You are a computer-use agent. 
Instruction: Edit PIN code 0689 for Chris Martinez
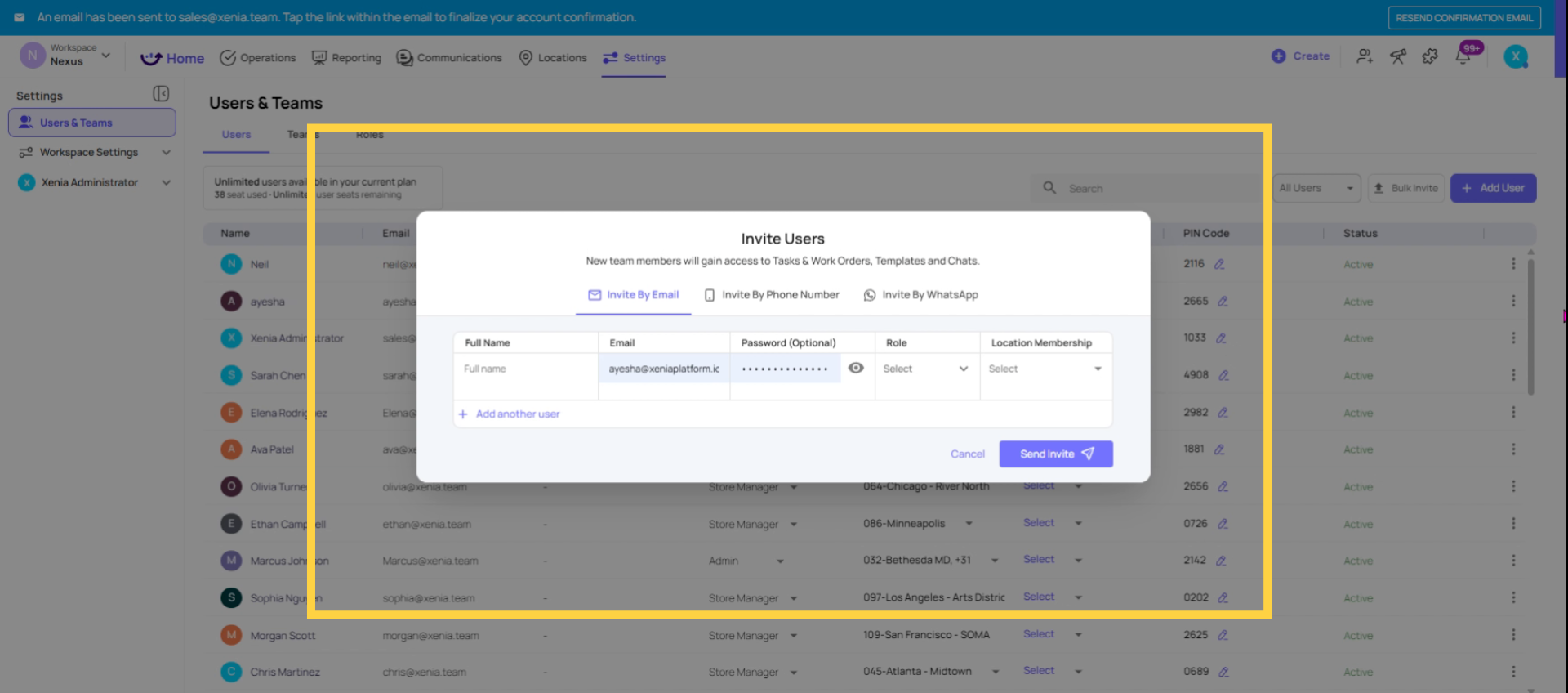[1223, 673]
